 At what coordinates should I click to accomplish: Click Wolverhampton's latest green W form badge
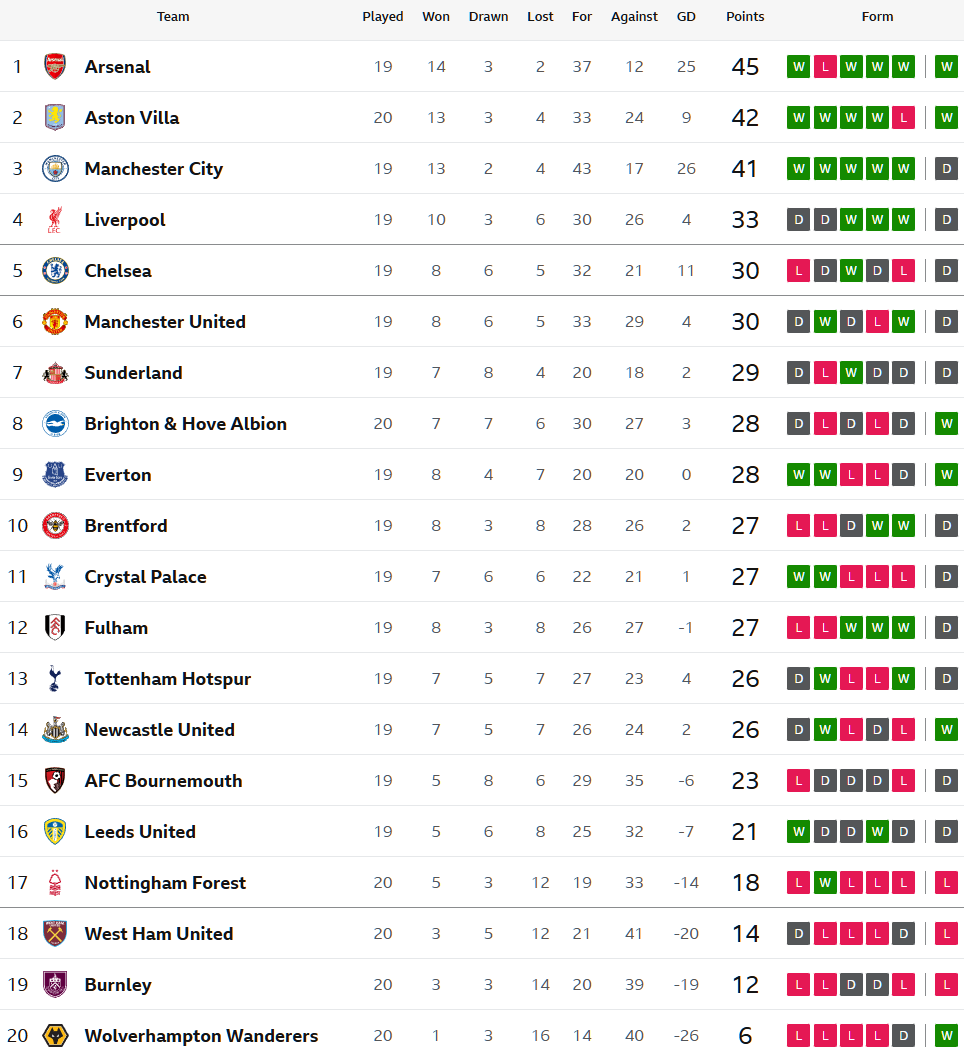[x=946, y=1035]
